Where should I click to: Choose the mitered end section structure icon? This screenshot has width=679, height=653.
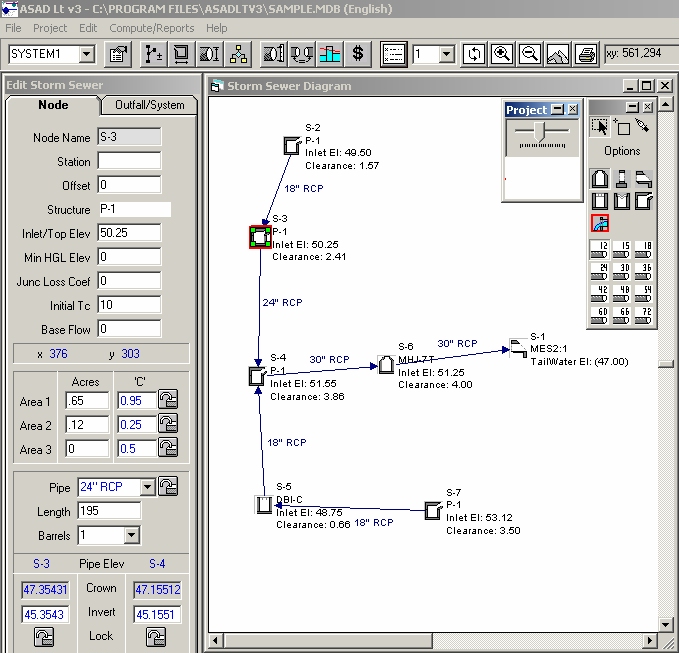[643, 179]
